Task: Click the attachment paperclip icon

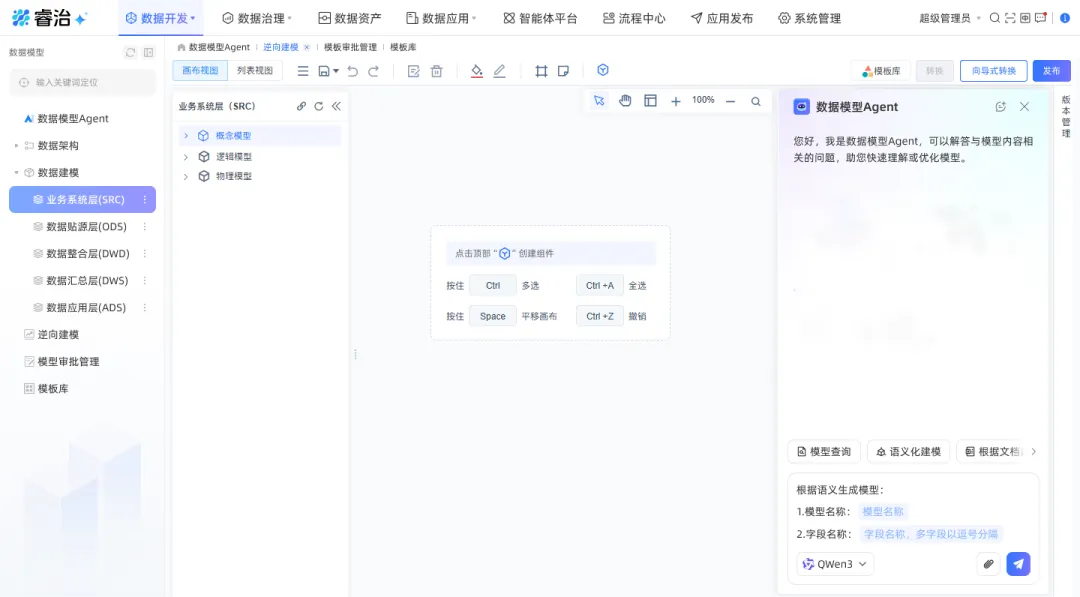Action: pyautogui.click(x=988, y=564)
